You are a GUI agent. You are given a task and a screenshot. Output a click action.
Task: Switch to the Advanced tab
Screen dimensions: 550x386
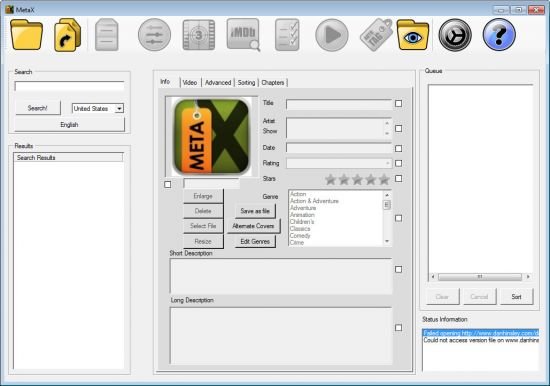tap(218, 82)
